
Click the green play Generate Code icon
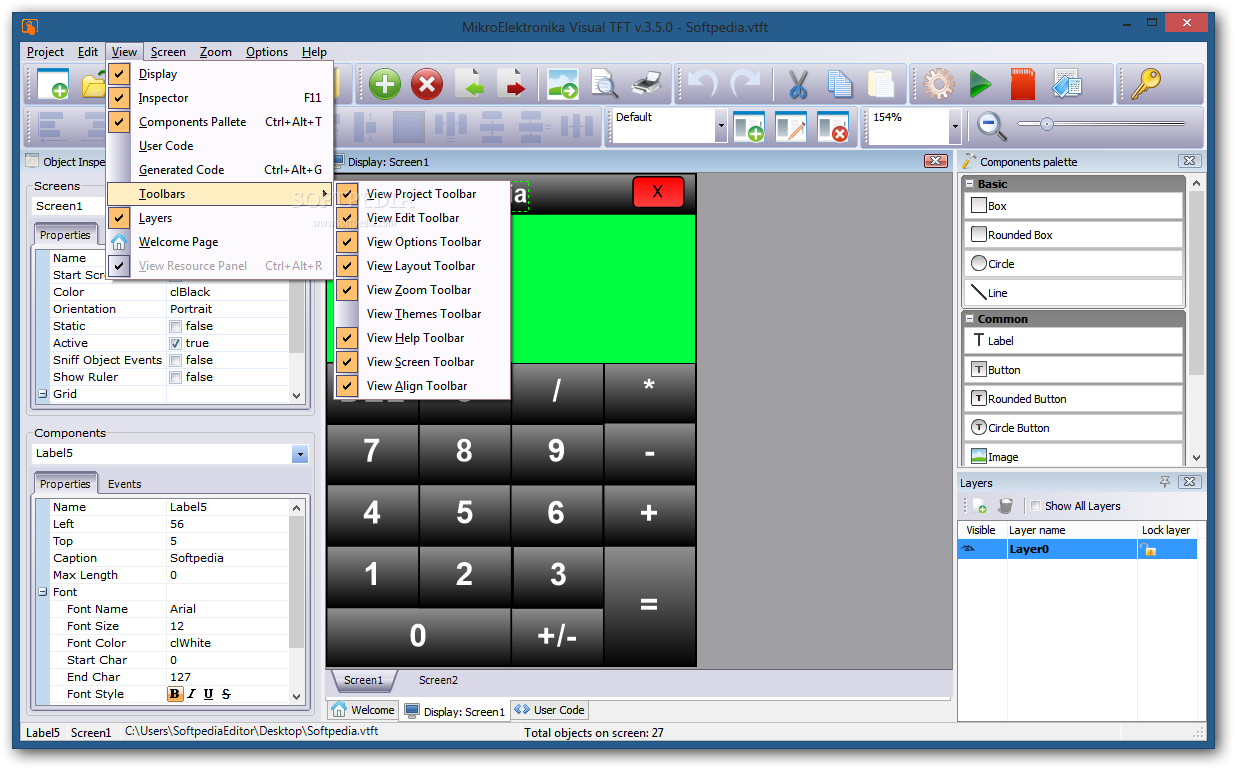click(980, 84)
